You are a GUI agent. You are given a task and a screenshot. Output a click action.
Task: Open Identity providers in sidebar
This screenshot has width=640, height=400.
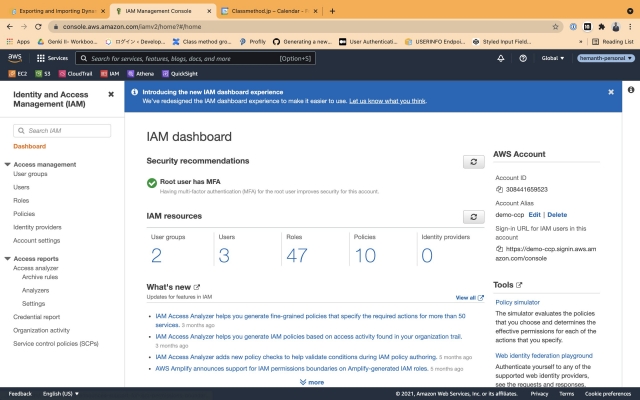tap(37, 227)
